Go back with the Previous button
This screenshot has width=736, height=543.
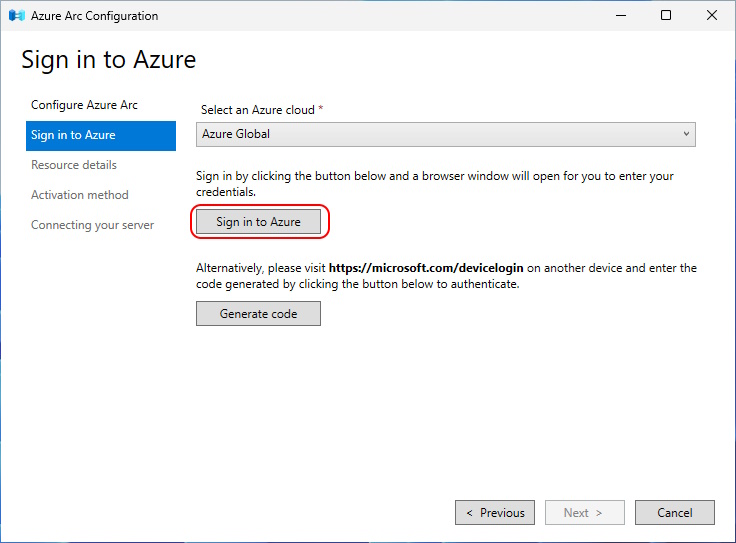click(495, 512)
